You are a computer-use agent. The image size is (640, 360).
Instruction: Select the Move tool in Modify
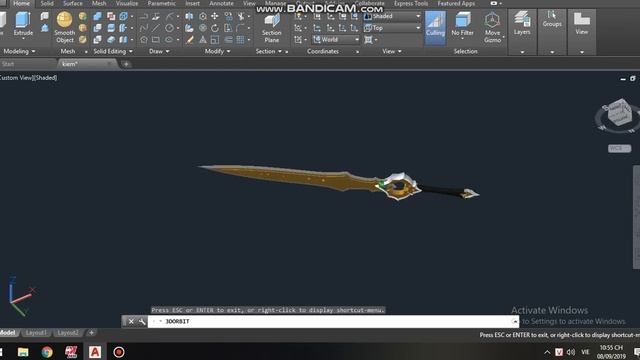(215, 16)
